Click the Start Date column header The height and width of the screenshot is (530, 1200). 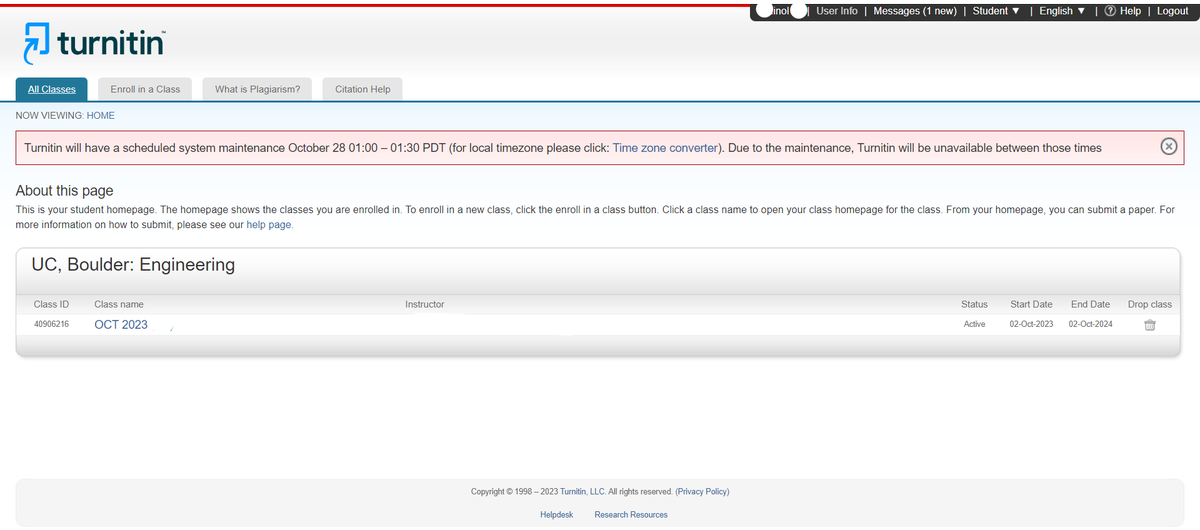[x=1031, y=304]
